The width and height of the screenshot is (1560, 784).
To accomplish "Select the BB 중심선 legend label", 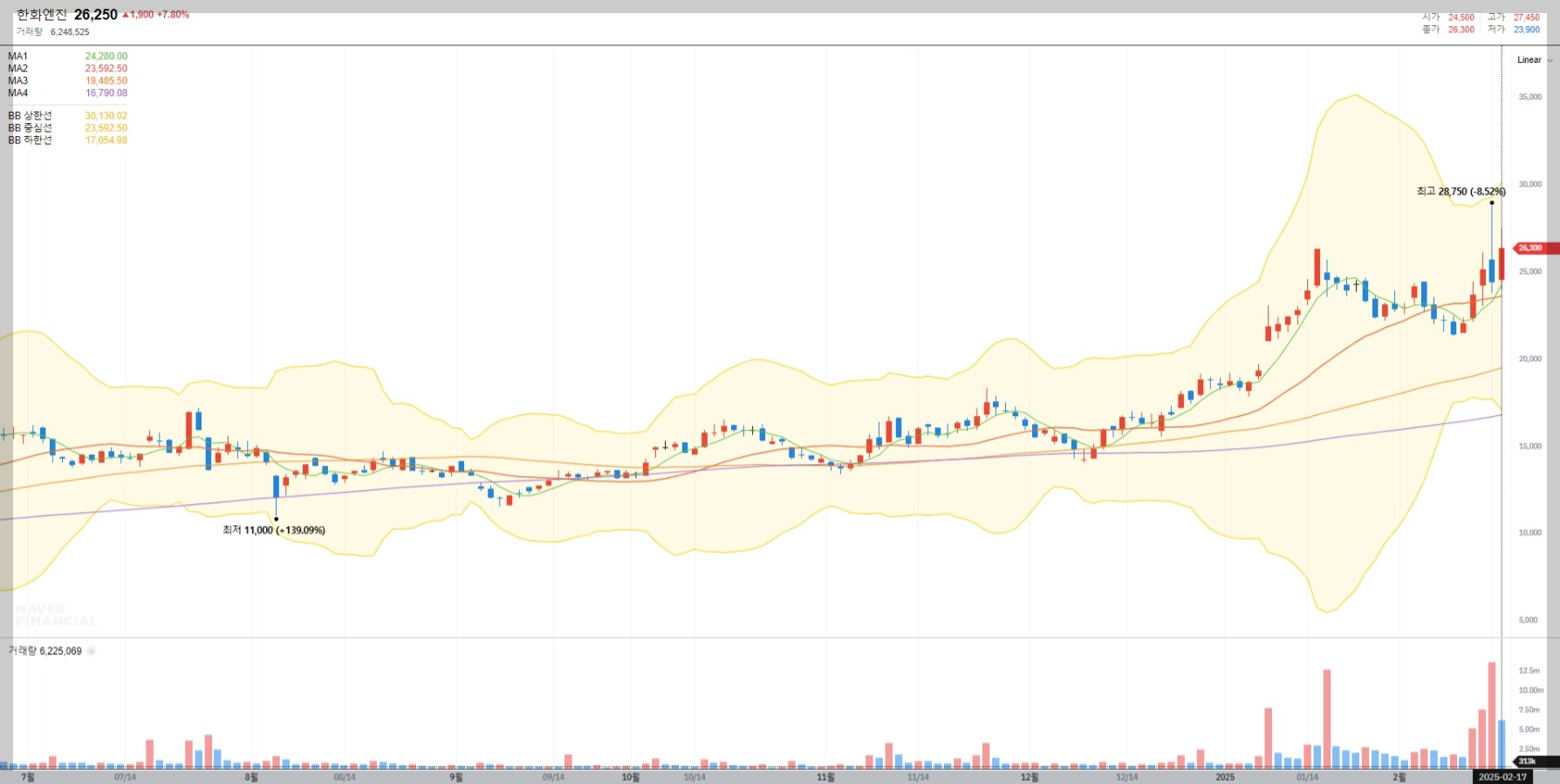I will pos(30,128).
